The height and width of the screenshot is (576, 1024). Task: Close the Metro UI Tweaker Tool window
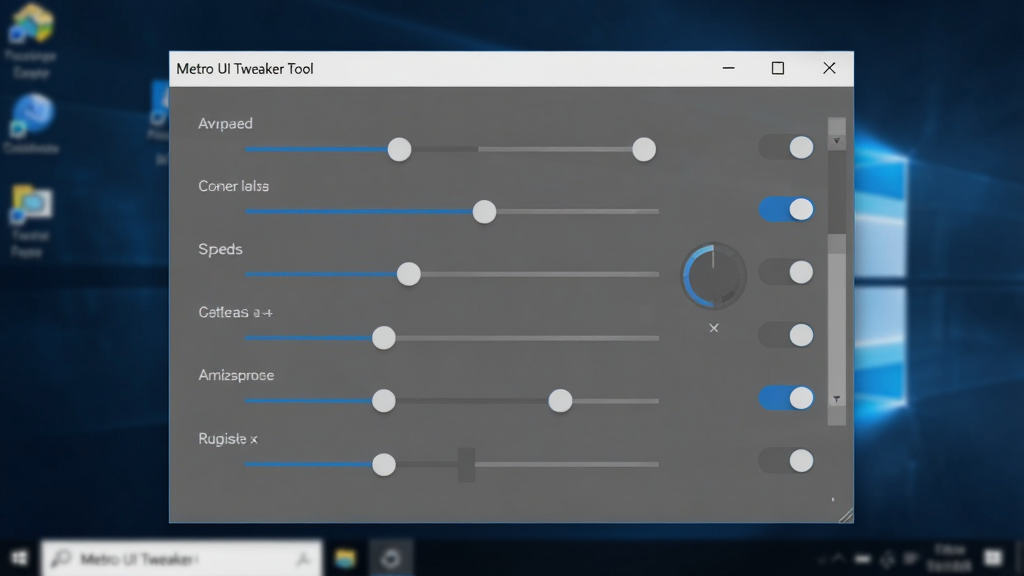pos(829,68)
